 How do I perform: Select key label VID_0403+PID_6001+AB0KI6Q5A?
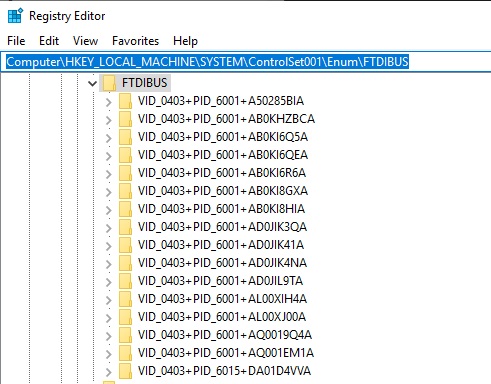(x=223, y=137)
